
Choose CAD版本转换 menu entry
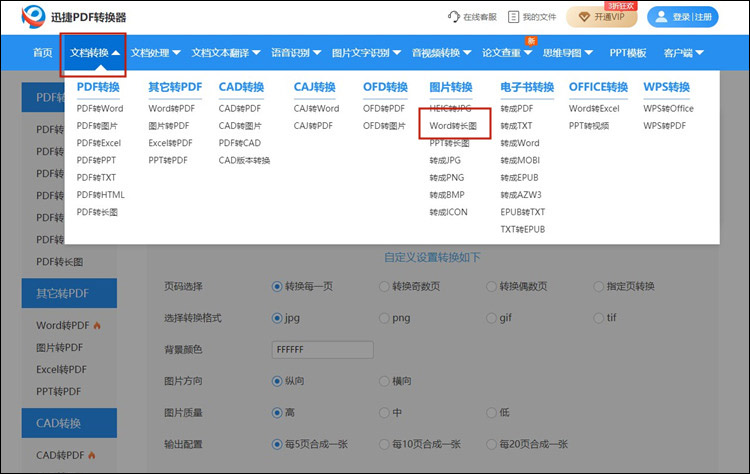pos(244,160)
